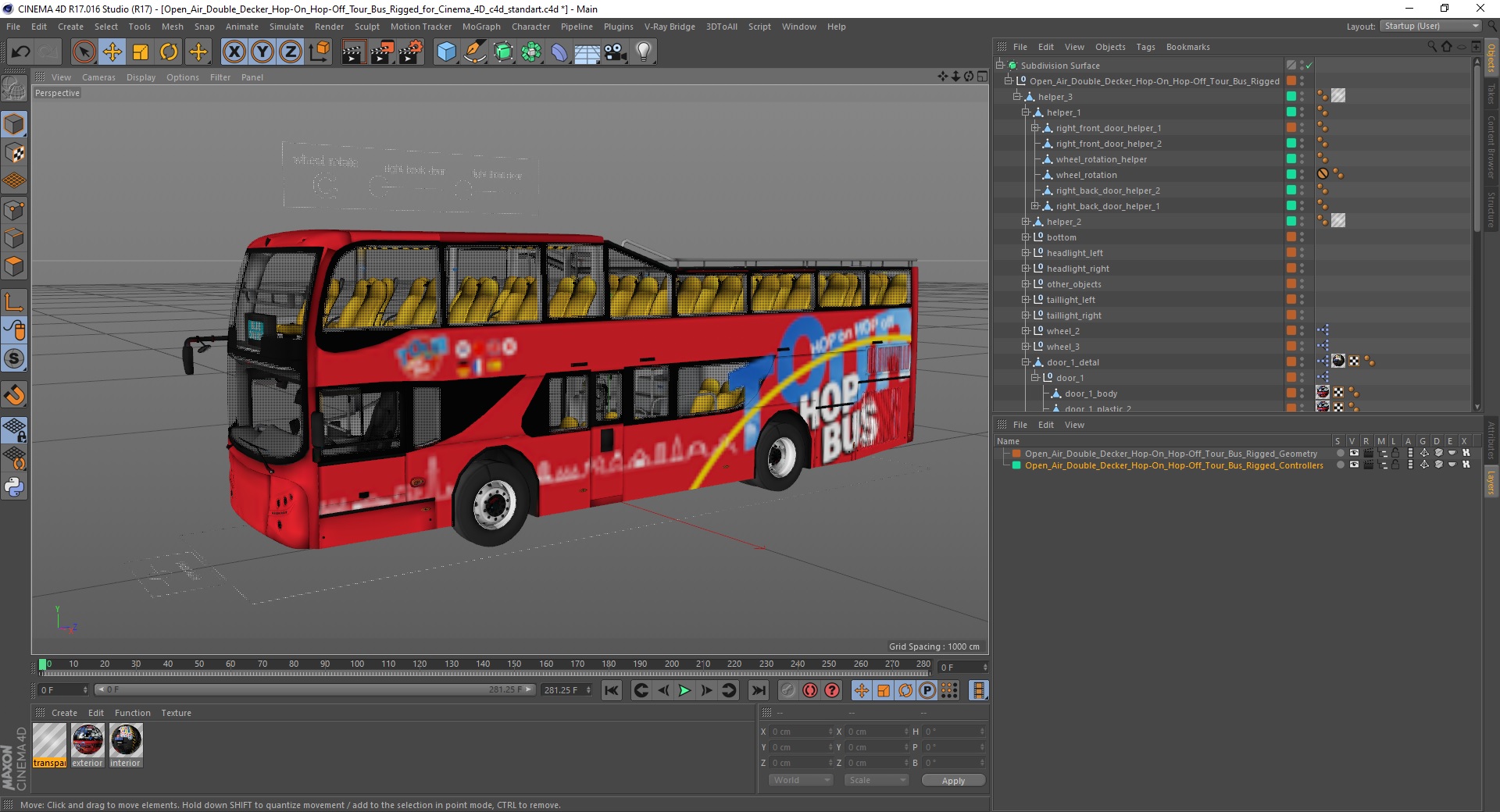Screen dimensions: 1500x812
Task: Collapse the door_1_detal node
Action: [x=1026, y=362]
